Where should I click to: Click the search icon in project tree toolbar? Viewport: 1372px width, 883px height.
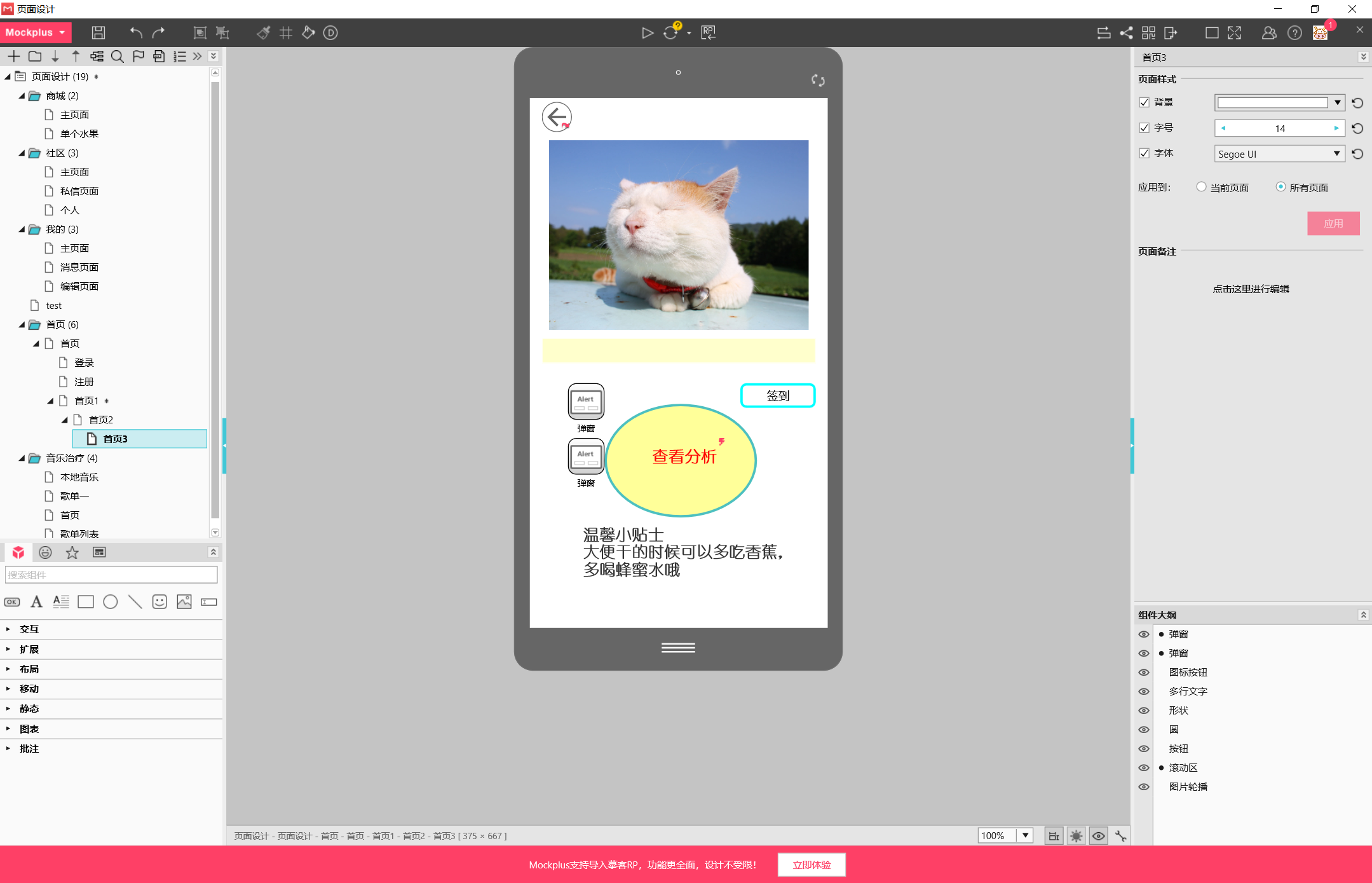[117, 57]
